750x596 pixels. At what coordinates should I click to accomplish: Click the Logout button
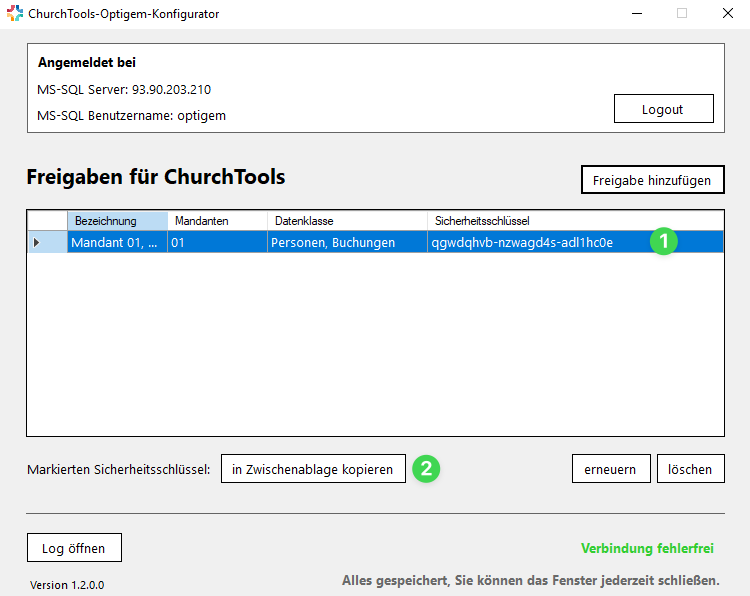click(x=663, y=109)
